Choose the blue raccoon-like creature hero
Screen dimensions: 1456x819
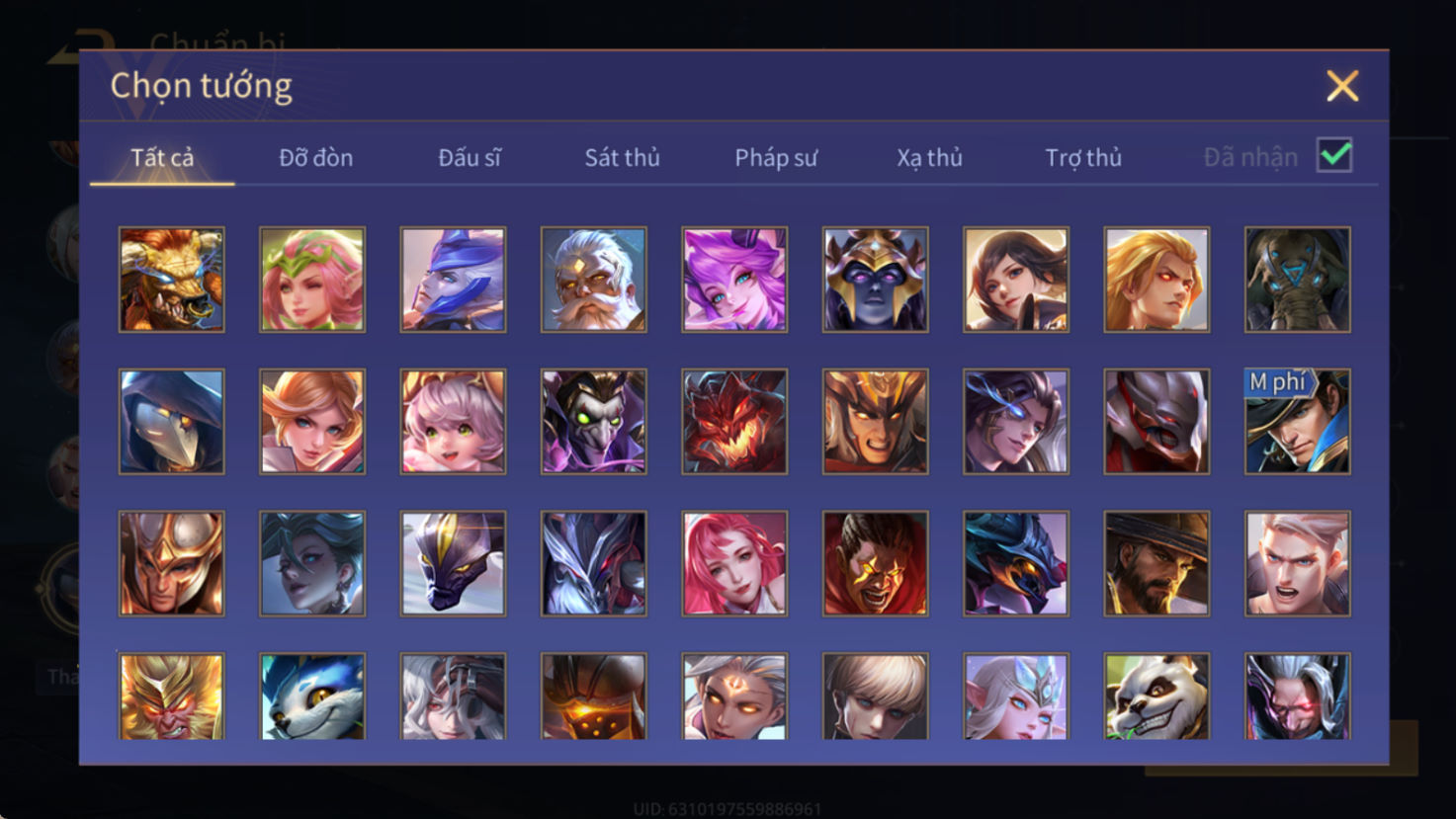(312, 696)
